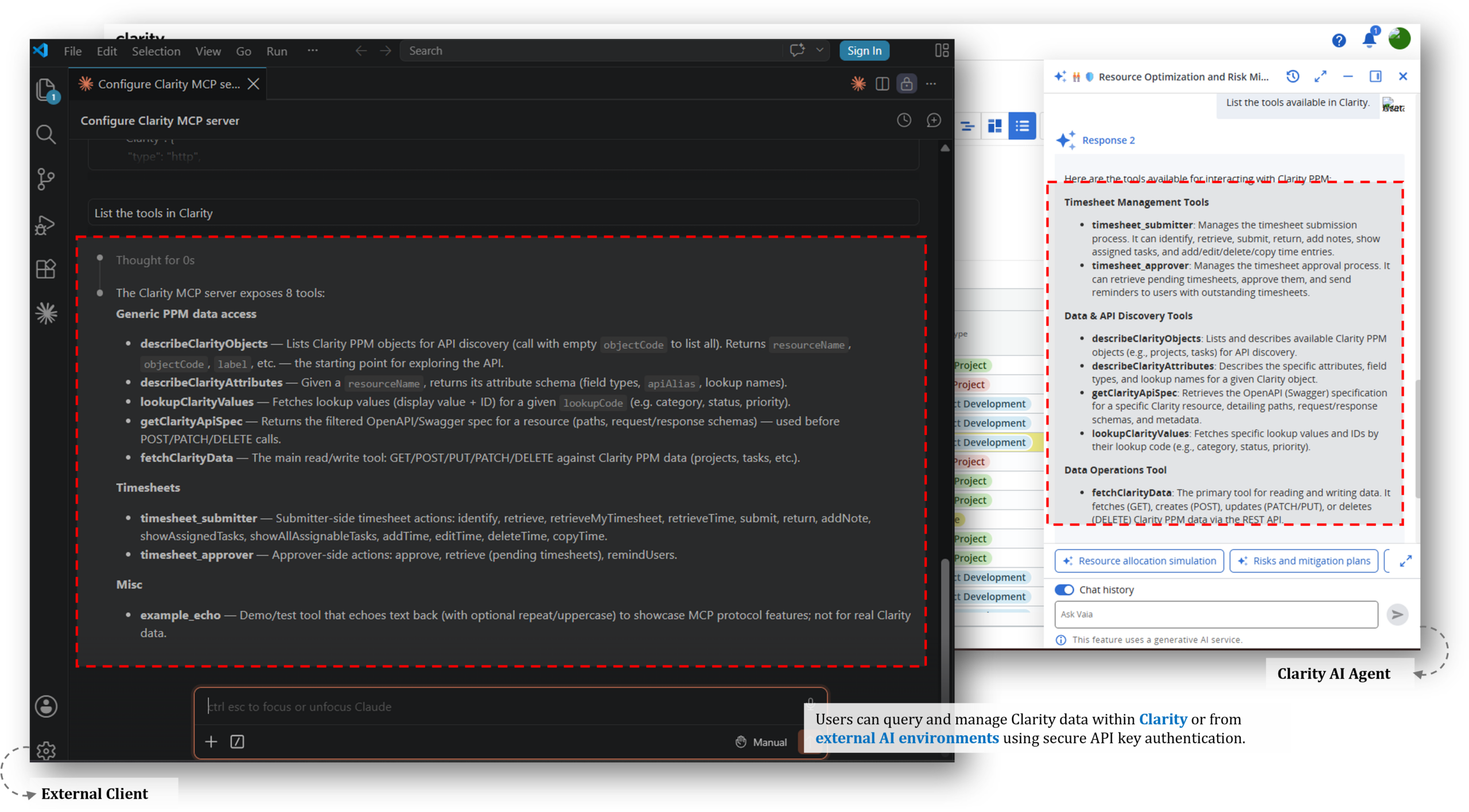The image size is (1469, 812).
Task: Show more menus with the ellipsis
Action: 313,50
